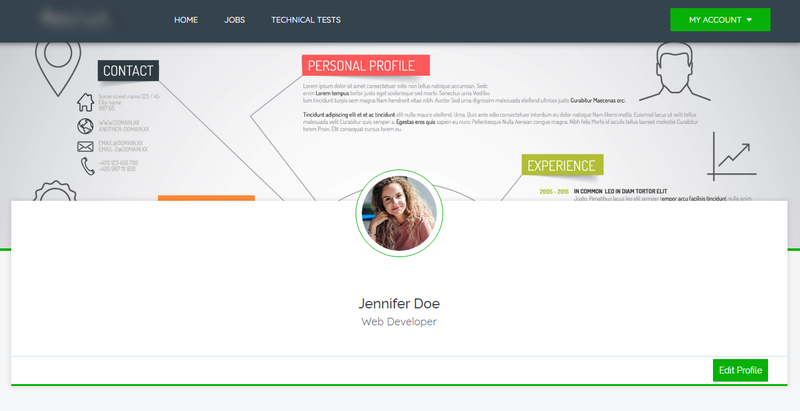Click the growth chart arrow icon
800x411 pixels.
(730, 157)
